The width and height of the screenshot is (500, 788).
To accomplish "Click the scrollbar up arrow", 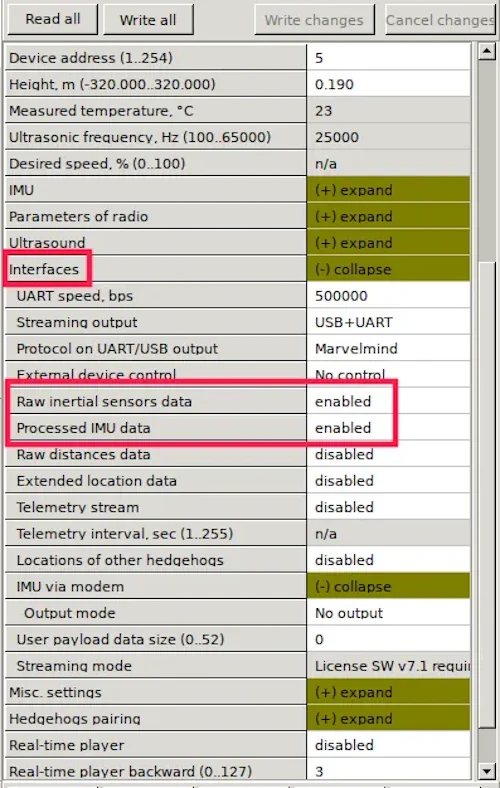I will click(x=487, y=51).
